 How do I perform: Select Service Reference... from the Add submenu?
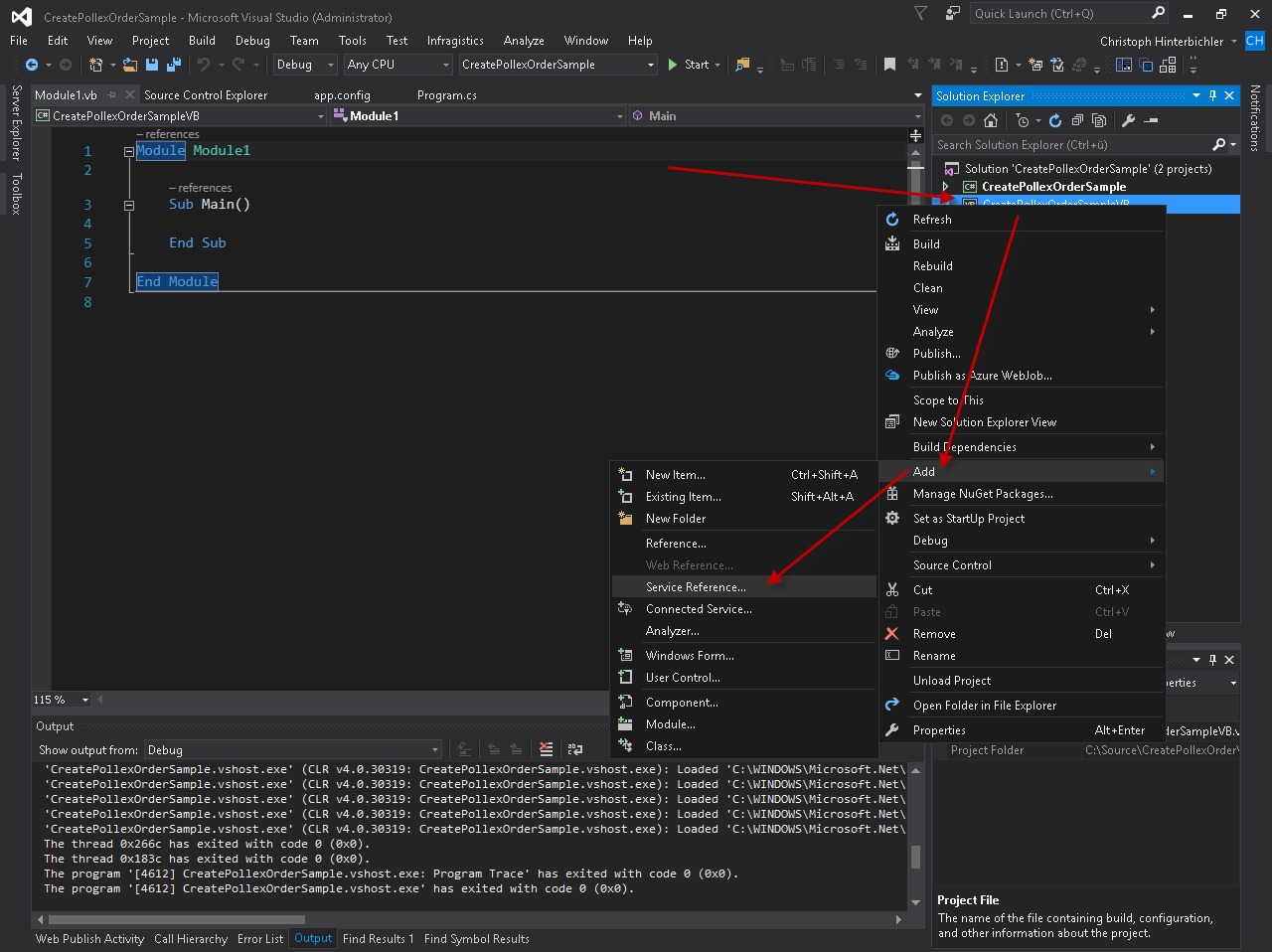coord(696,587)
